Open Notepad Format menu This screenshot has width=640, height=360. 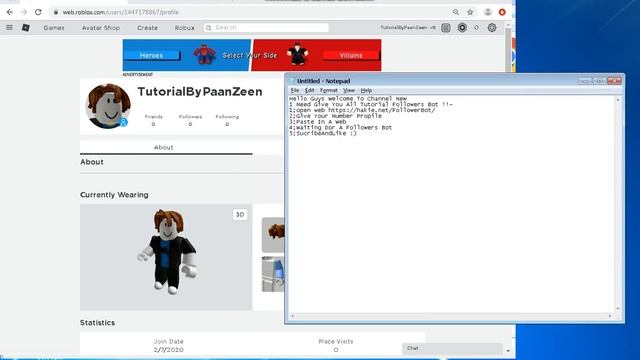coord(329,90)
